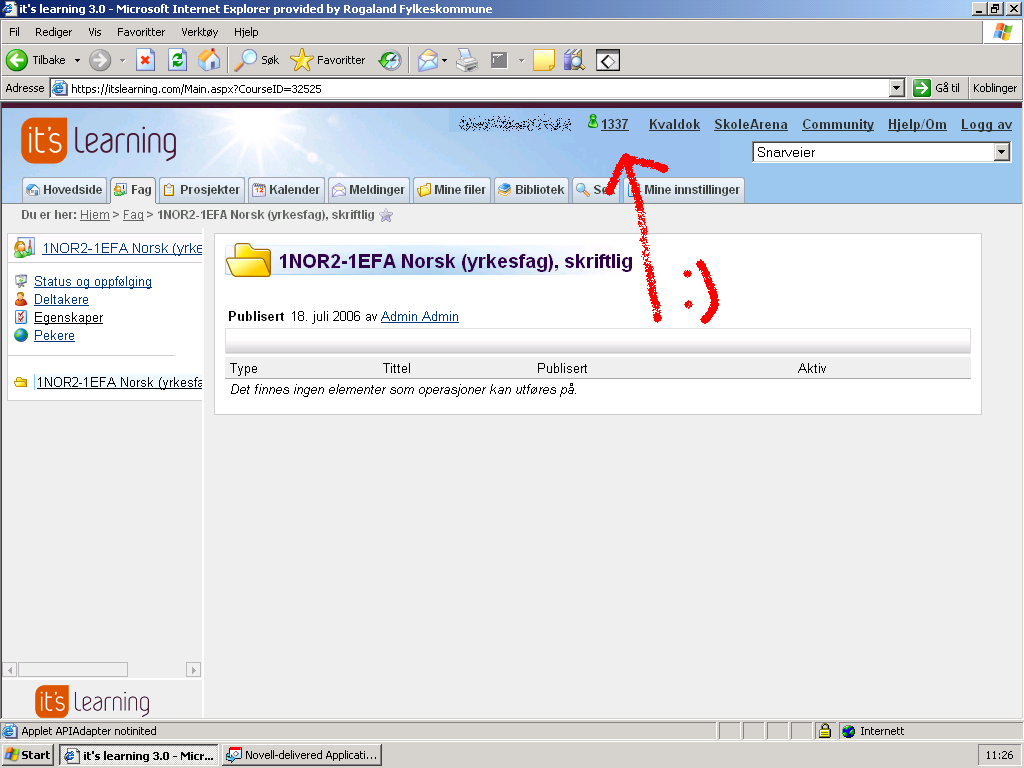Open the Favoritter menu in menu bar
Viewport: 1024px width, 768px height.
pyautogui.click(x=141, y=32)
